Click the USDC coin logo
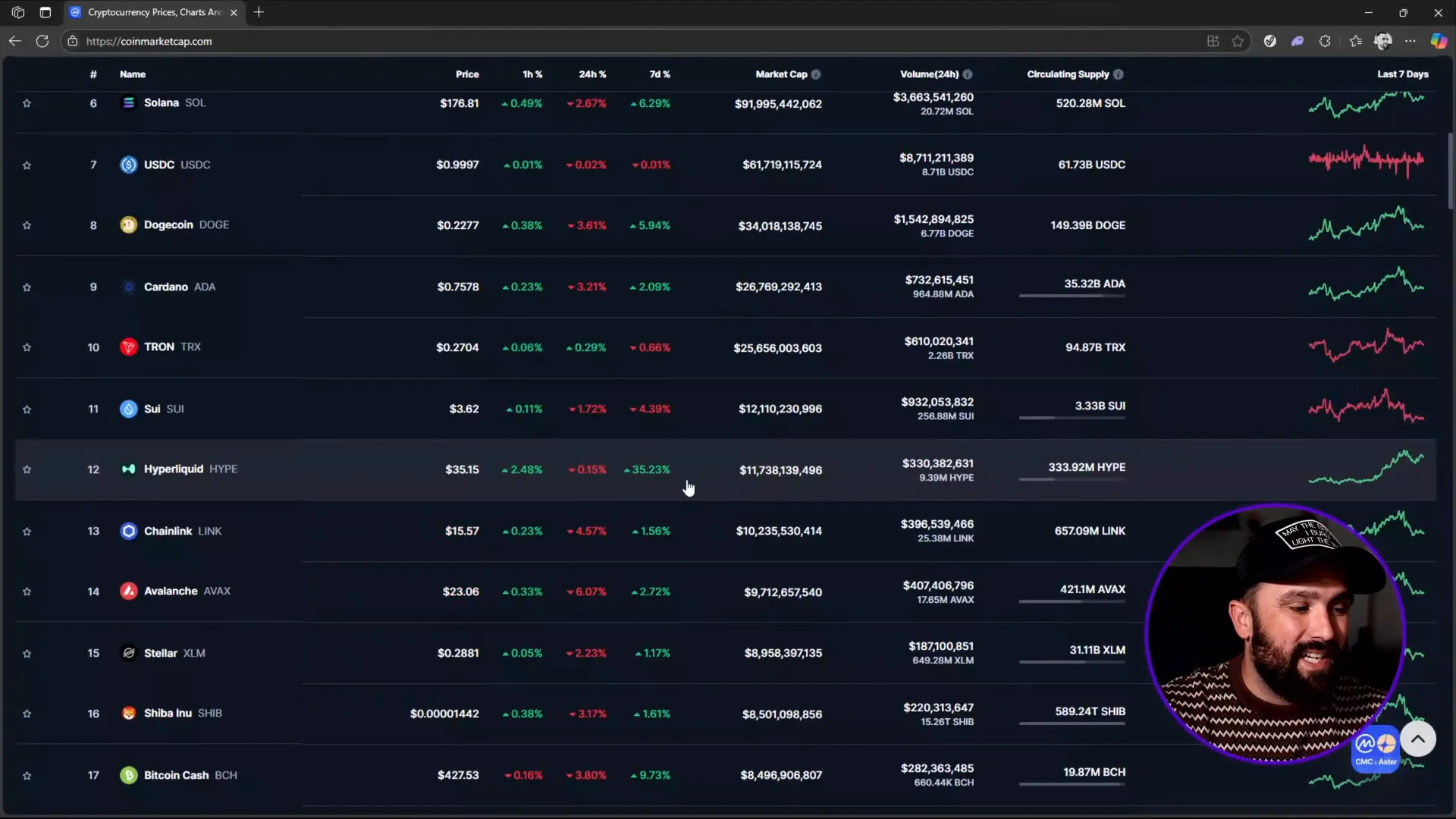This screenshot has height=819, width=1456. [129, 165]
